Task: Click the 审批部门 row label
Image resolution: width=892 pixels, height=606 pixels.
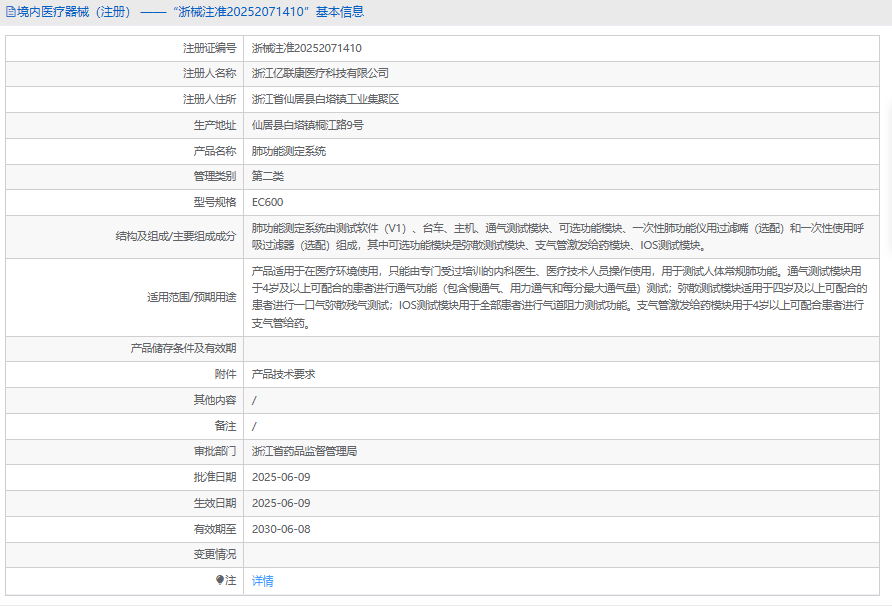Action: coord(215,452)
